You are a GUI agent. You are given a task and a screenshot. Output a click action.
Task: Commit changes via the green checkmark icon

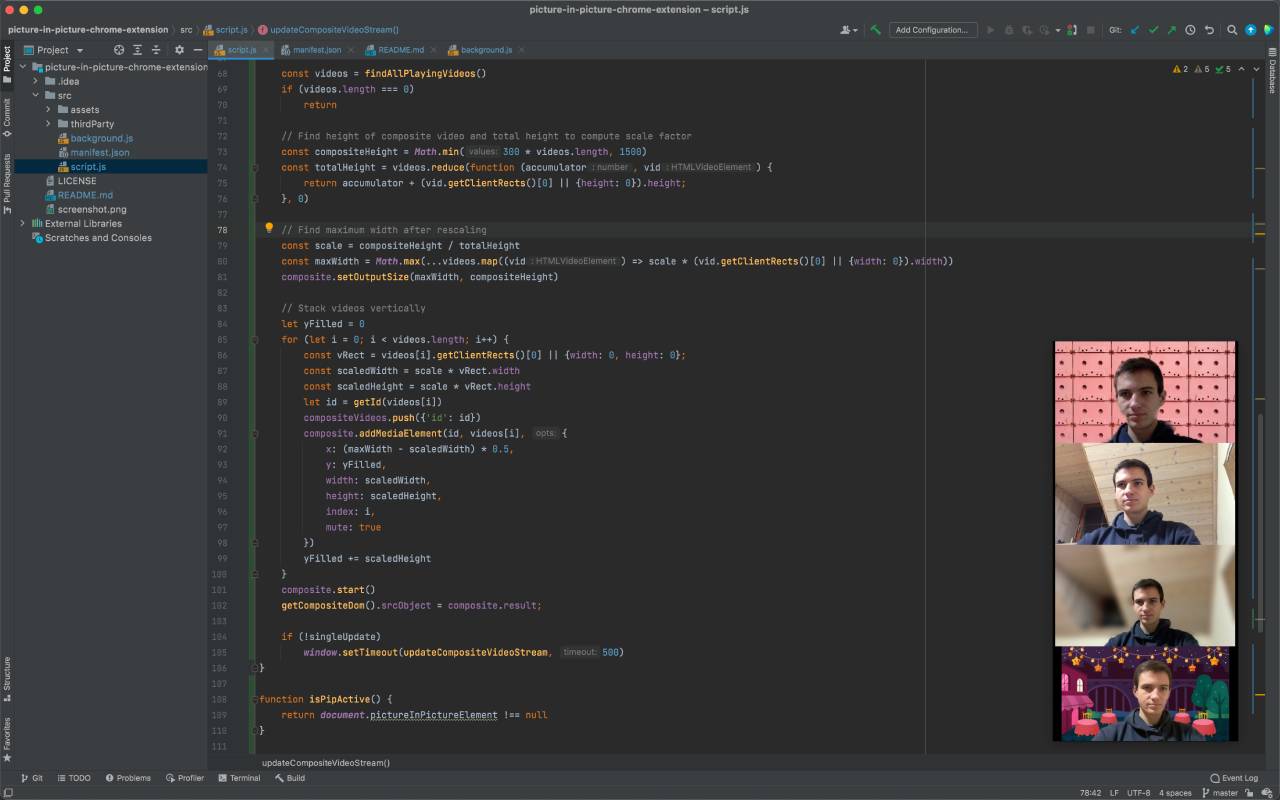click(x=1151, y=30)
